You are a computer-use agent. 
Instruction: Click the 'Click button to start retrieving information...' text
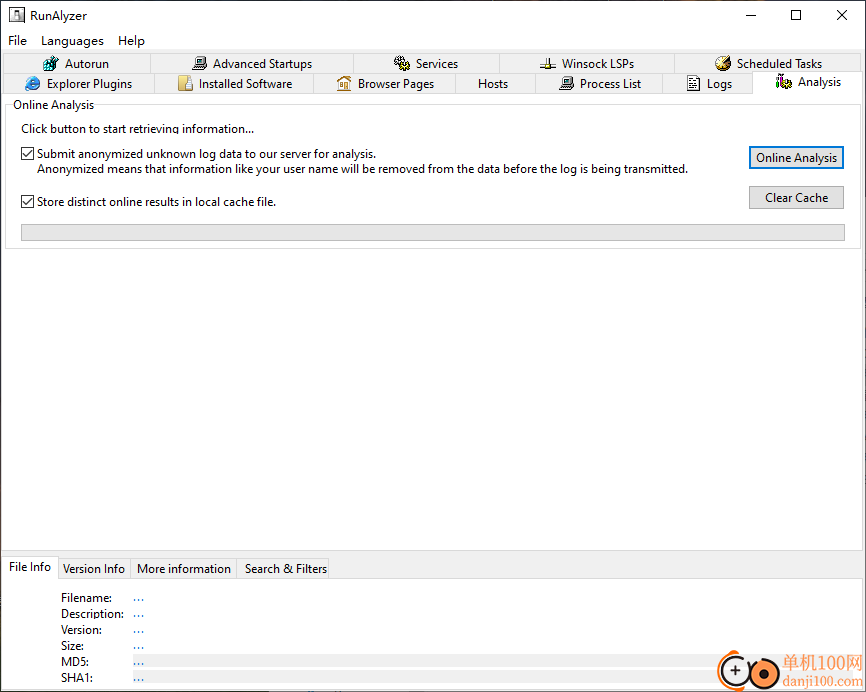(x=138, y=129)
